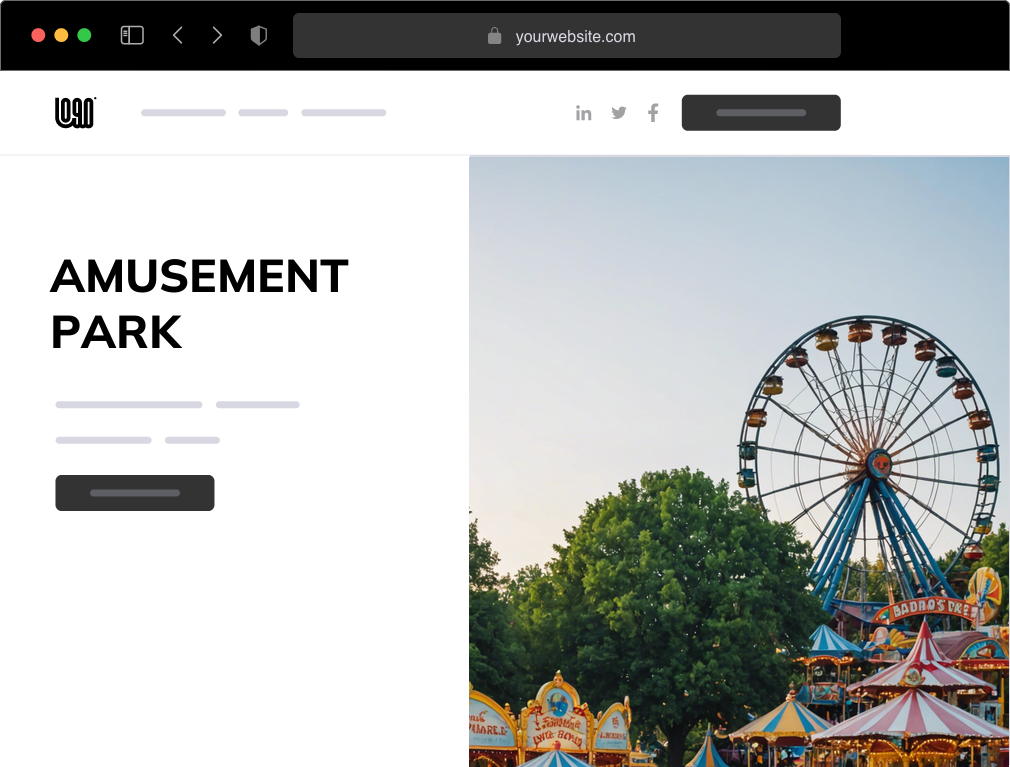The width and height of the screenshot is (1010, 767).
Task: Click the AMUSEMENT PARK heading
Action: pos(199,304)
